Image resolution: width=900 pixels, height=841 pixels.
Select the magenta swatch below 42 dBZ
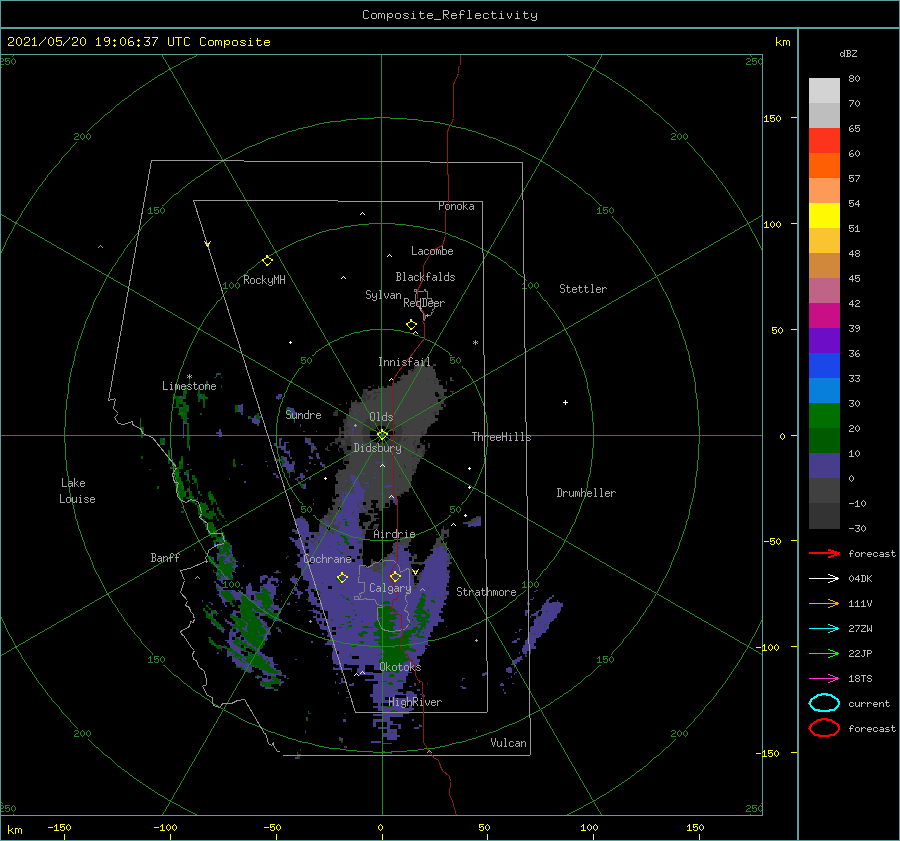pos(824,315)
